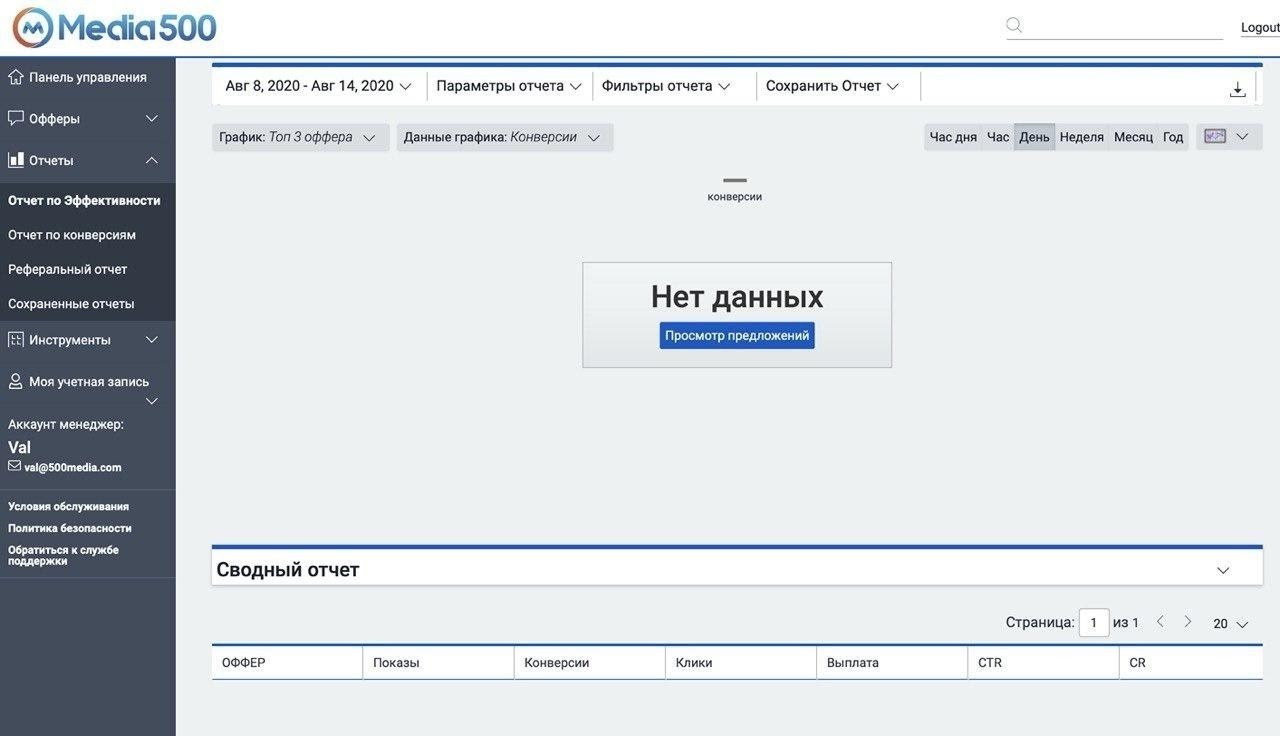
Task: Click the download report icon
Action: click(x=1238, y=89)
